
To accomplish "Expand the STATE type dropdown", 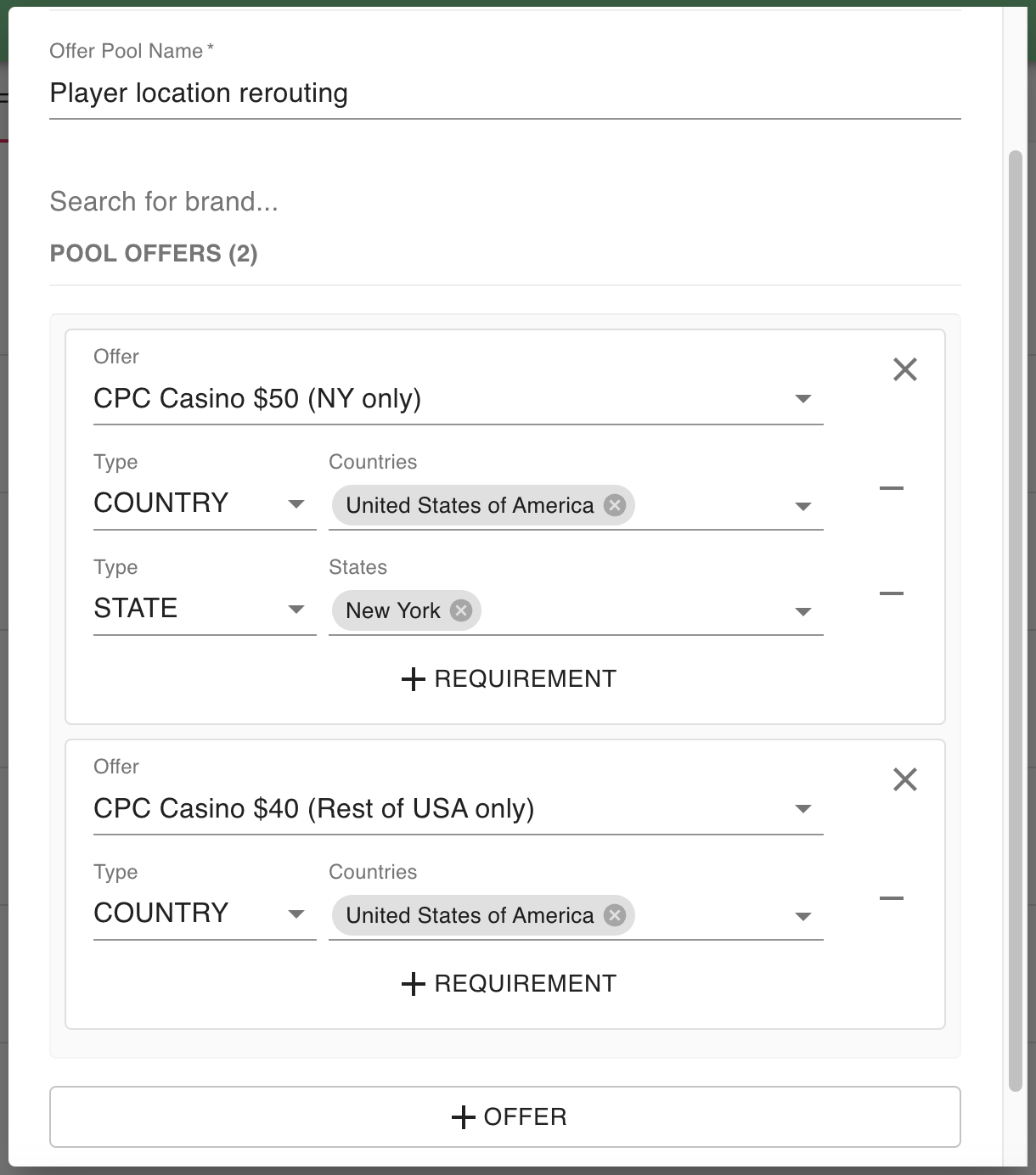I will point(296,610).
